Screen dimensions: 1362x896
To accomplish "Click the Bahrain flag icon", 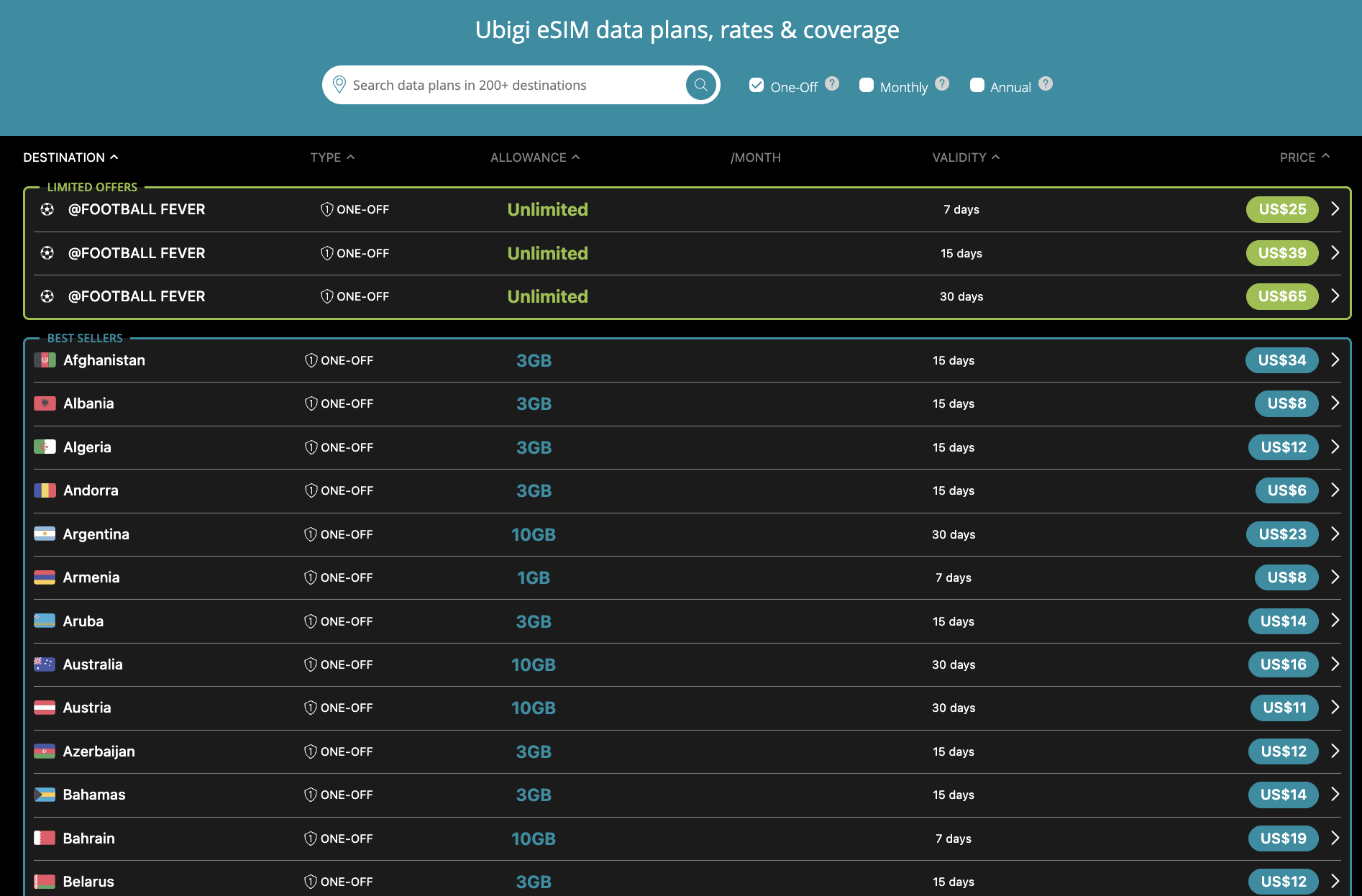I will (45, 838).
